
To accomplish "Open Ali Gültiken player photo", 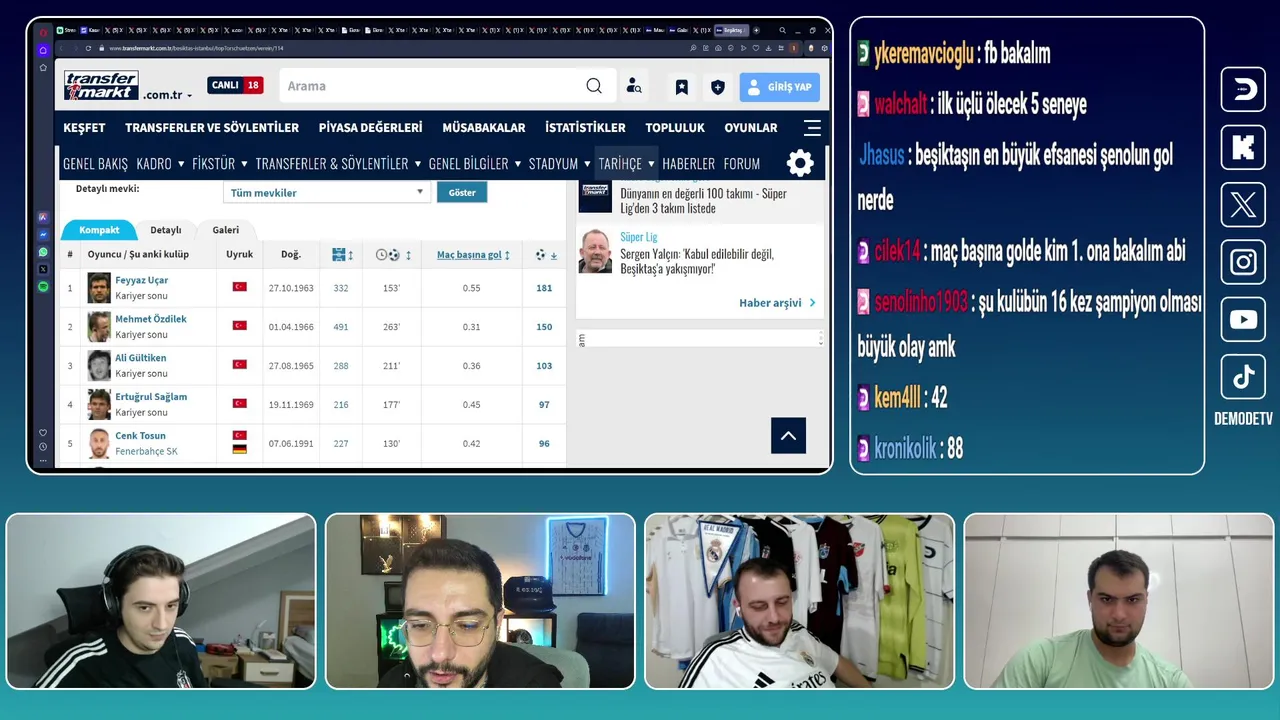I will (99, 366).
